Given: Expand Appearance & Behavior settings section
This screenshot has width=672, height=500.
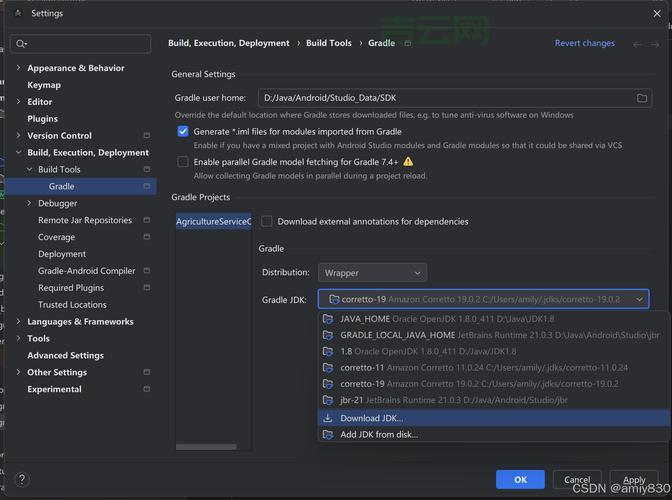Looking at the screenshot, I should coord(19,68).
